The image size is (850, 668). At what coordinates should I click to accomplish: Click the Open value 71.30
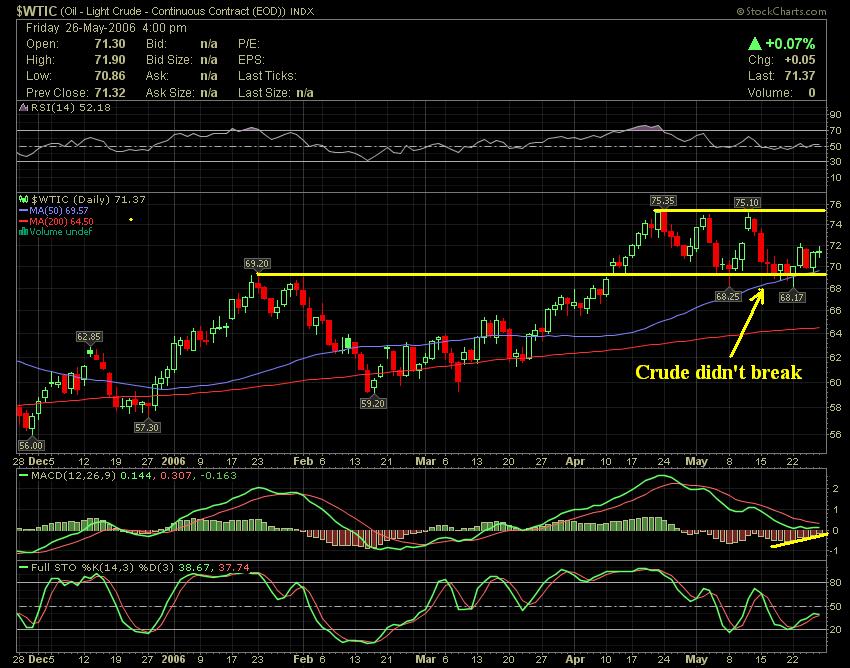(110, 44)
